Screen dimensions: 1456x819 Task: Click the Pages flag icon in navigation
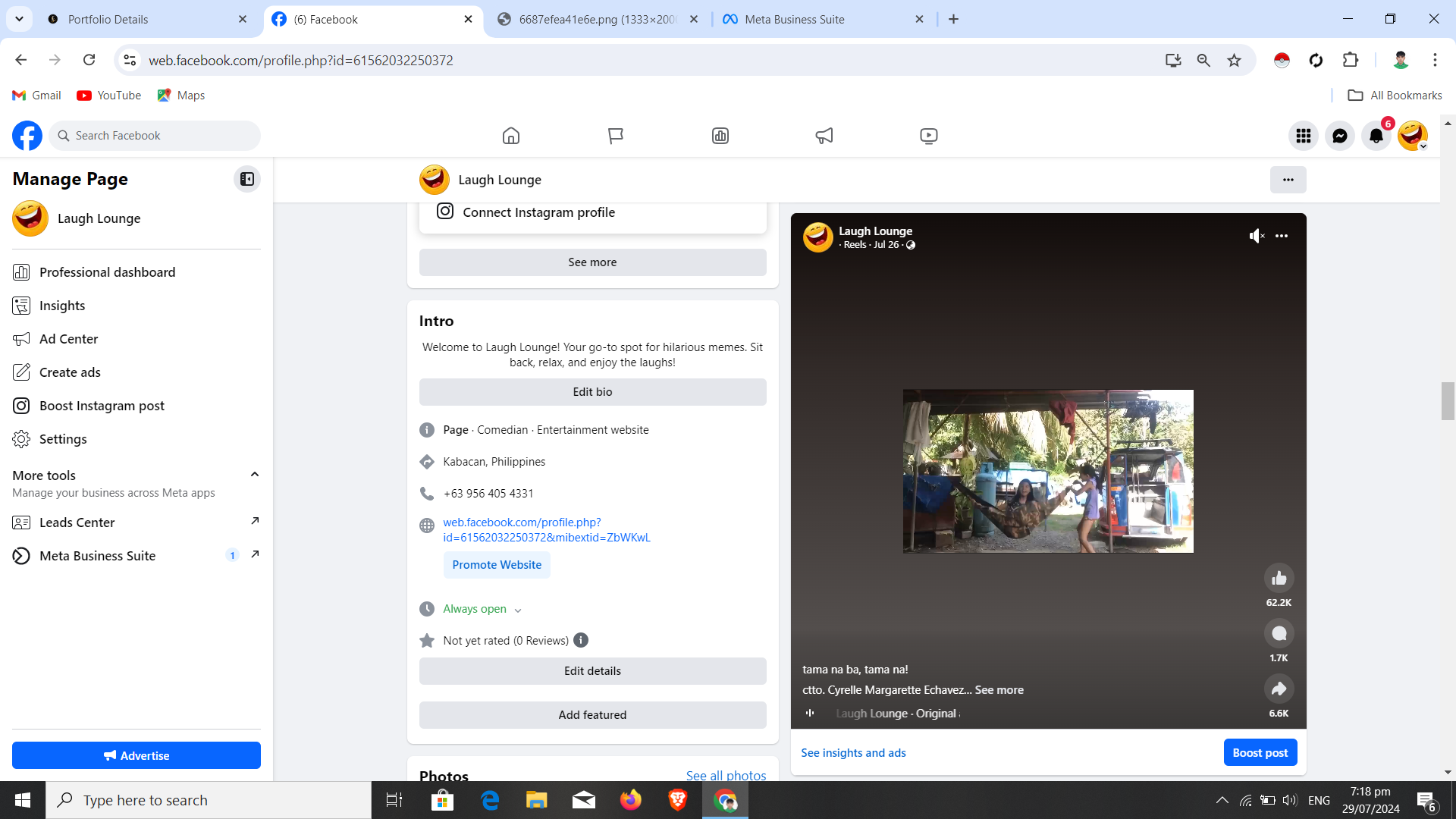tap(616, 136)
